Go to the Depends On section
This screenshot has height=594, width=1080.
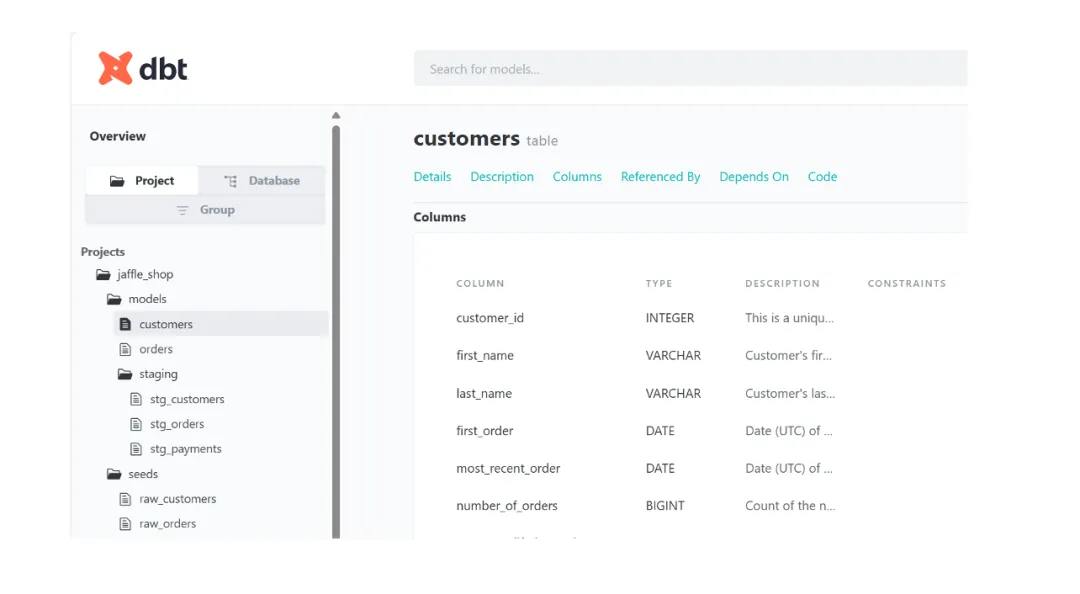tap(754, 177)
